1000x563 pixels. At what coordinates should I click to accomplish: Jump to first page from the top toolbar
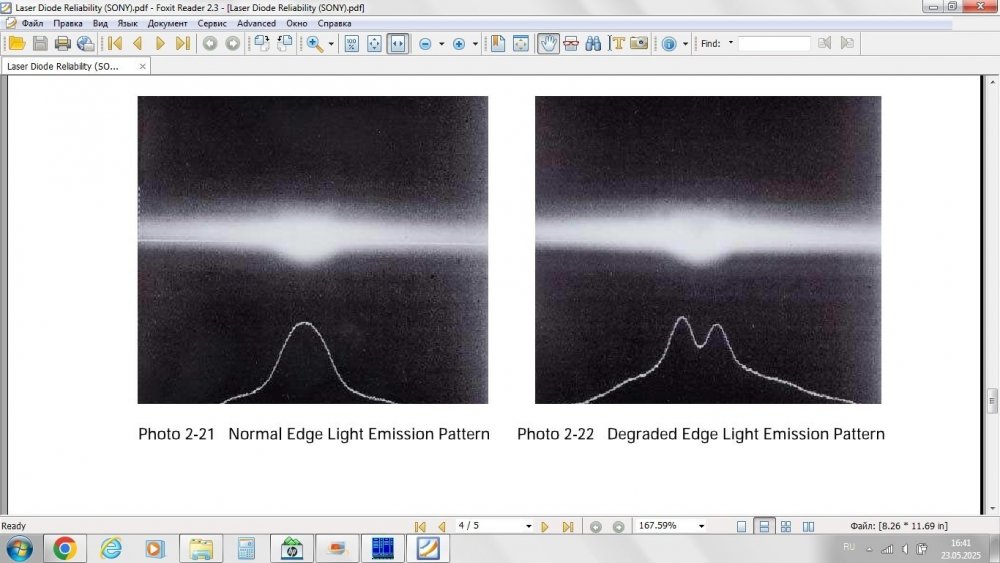(115, 44)
